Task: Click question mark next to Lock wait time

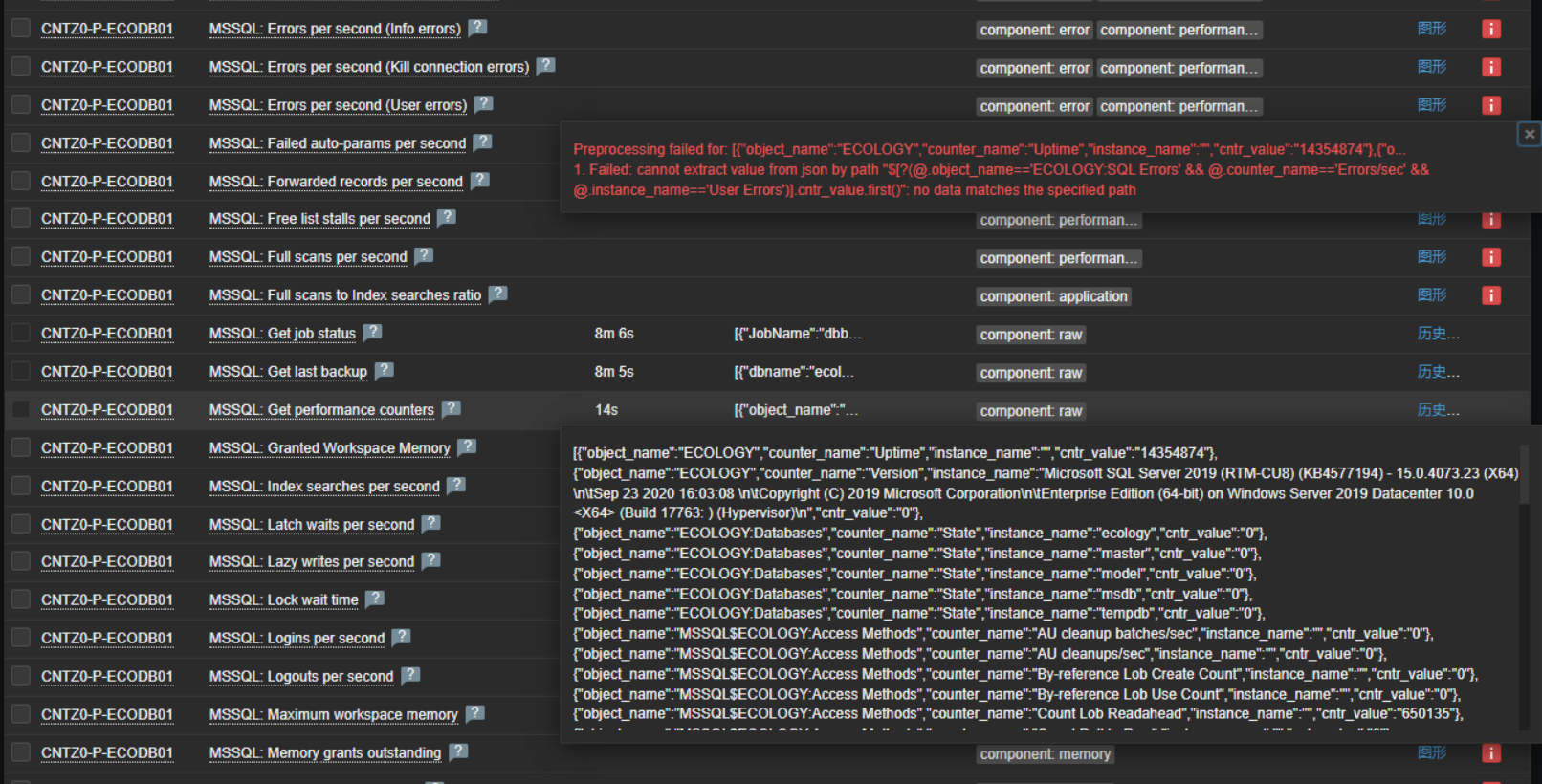Action: point(374,599)
